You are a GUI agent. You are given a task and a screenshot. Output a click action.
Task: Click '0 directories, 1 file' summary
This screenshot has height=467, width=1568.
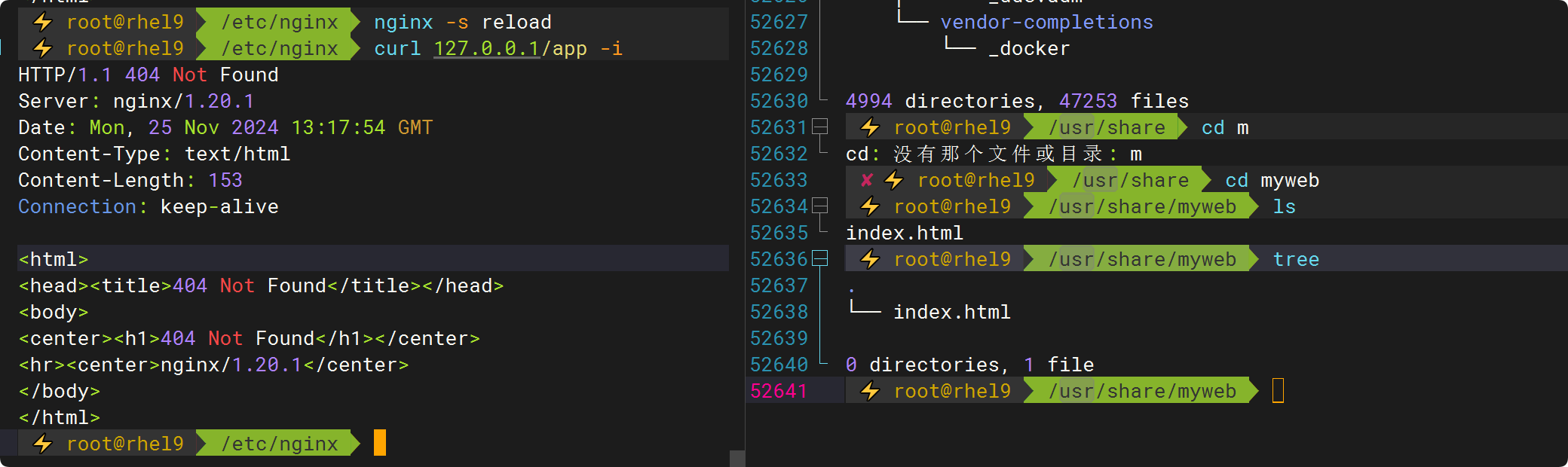(x=969, y=365)
